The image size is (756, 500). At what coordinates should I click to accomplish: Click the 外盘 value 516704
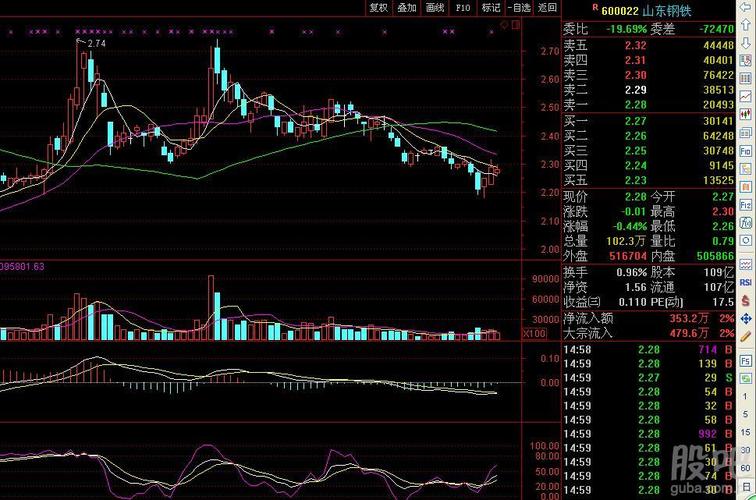[628, 256]
